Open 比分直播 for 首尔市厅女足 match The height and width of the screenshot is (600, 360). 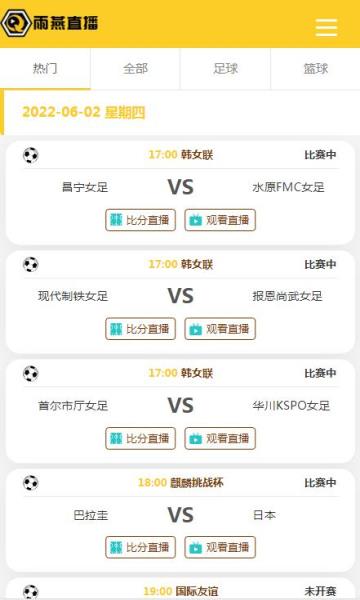point(140,438)
